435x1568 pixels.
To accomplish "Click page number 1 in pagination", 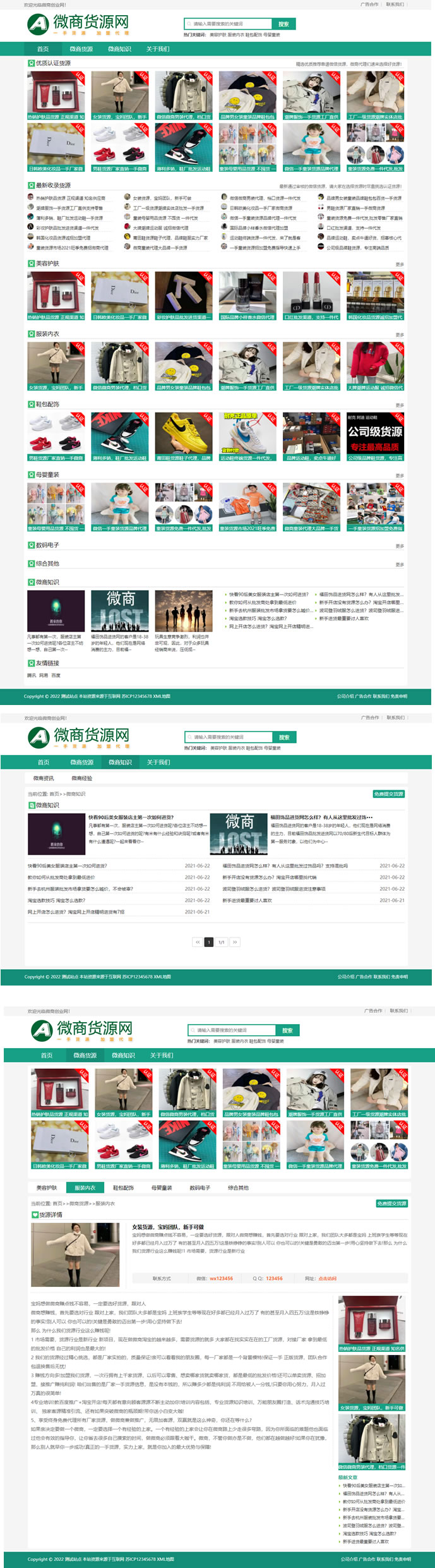I will pyautogui.click(x=209, y=942).
